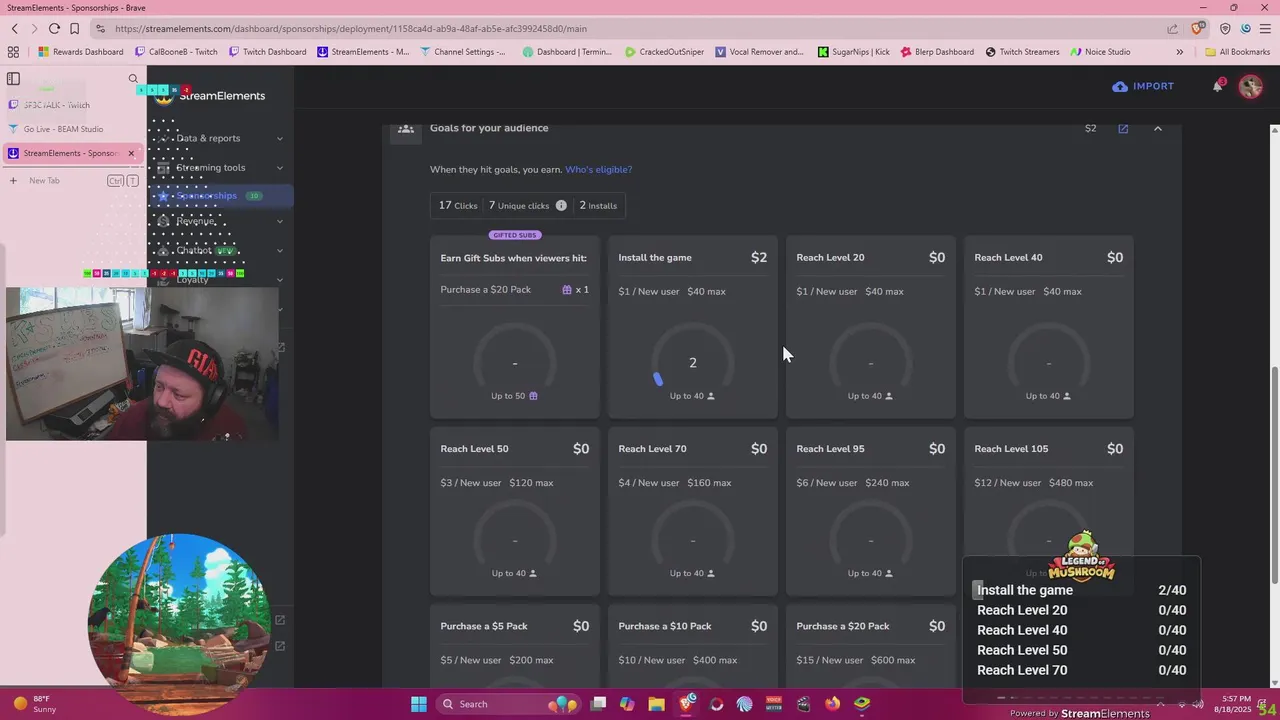This screenshot has width=1280, height=720.
Task: Open File Explorer from the taskbar
Action: tap(656, 704)
